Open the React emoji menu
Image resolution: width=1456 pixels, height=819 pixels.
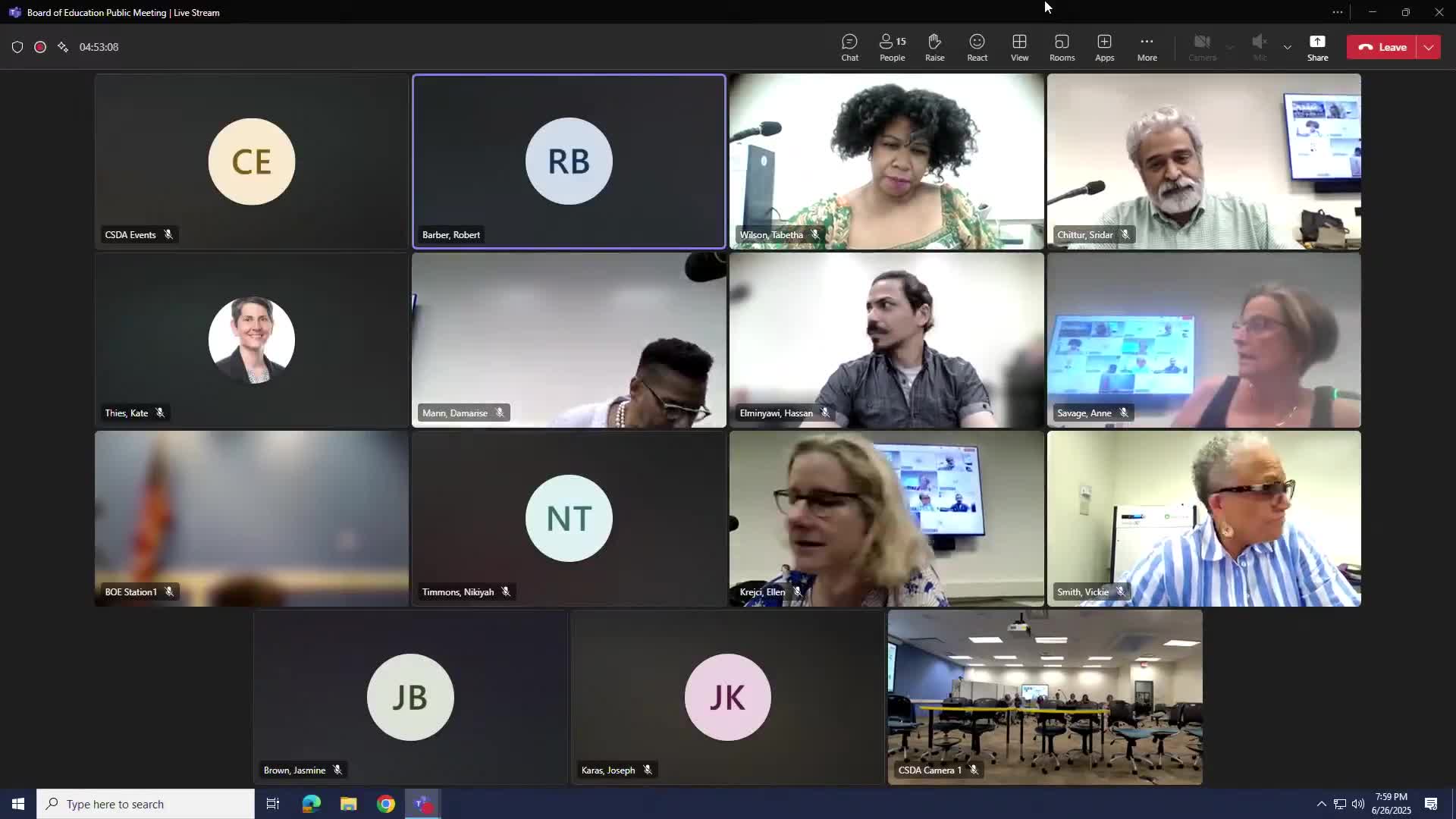tap(977, 47)
